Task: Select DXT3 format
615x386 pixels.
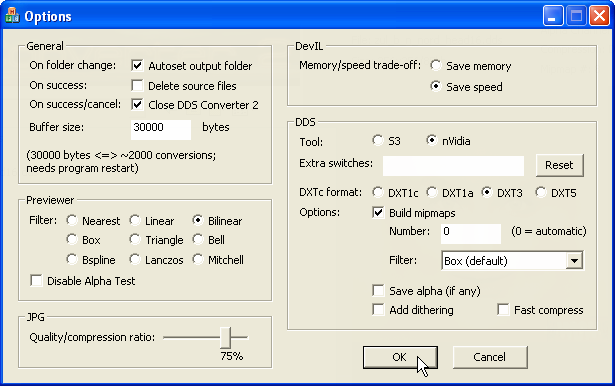Action: click(x=487, y=192)
